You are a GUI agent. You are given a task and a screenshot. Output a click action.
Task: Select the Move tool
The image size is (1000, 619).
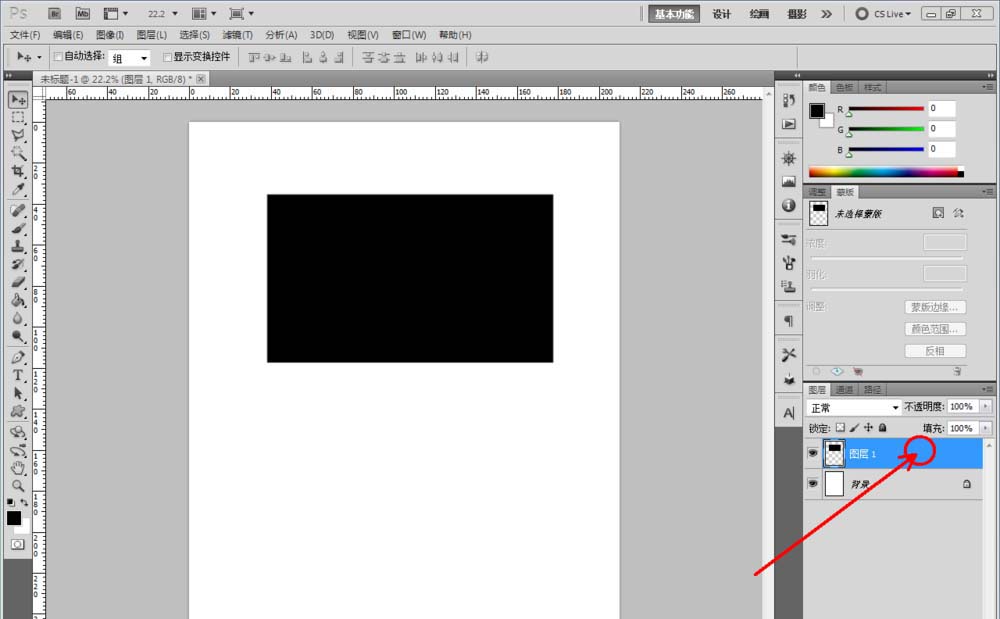pyautogui.click(x=18, y=99)
